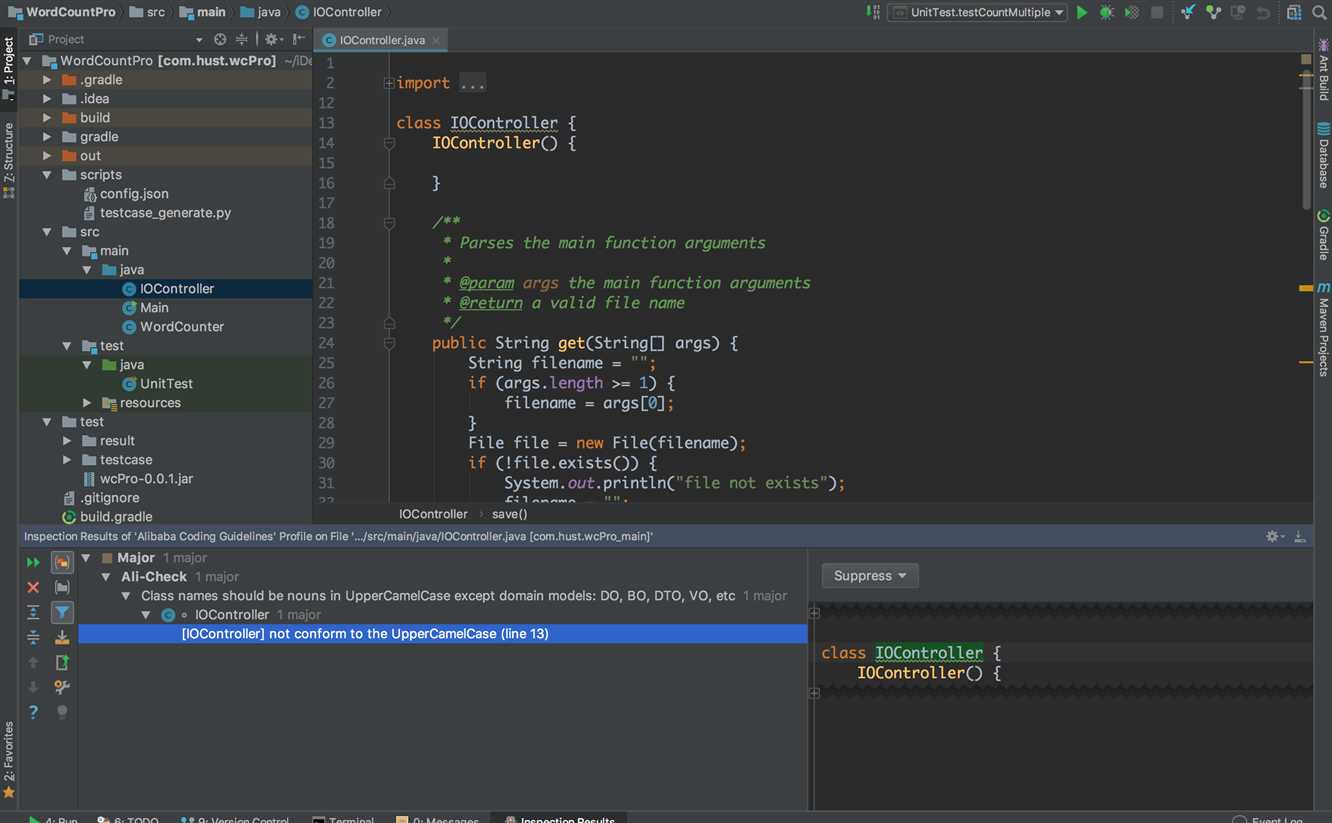Image resolution: width=1332 pixels, height=823 pixels.
Task: Collapse the Major severity node
Action: [86, 558]
